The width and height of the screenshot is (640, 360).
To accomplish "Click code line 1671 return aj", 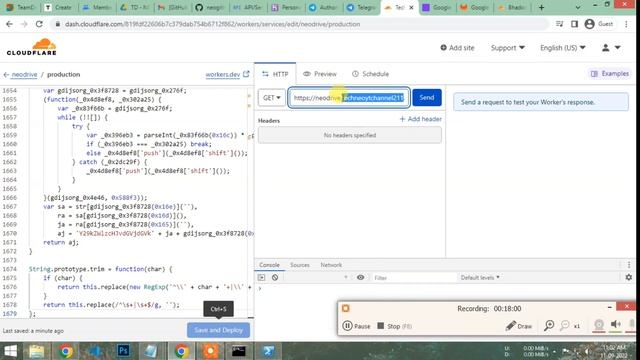I will [61, 242].
